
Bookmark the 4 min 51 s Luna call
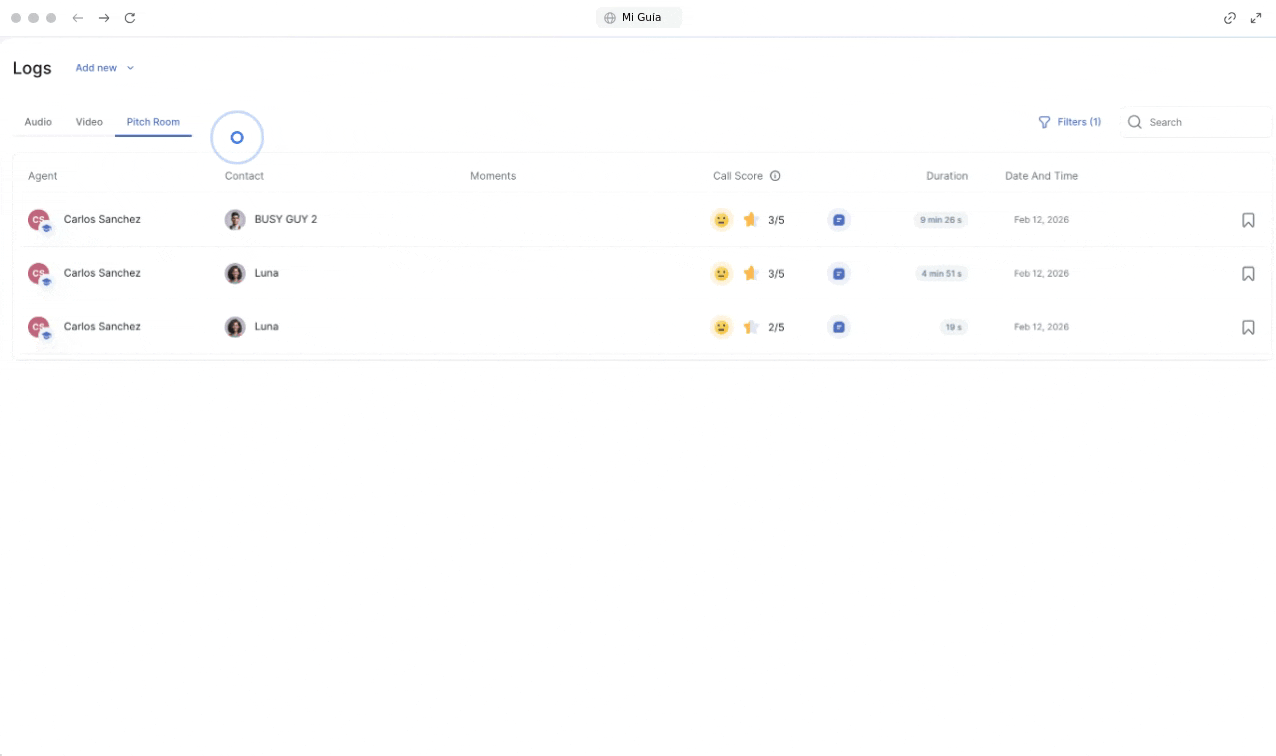click(x=1248, y=273)
